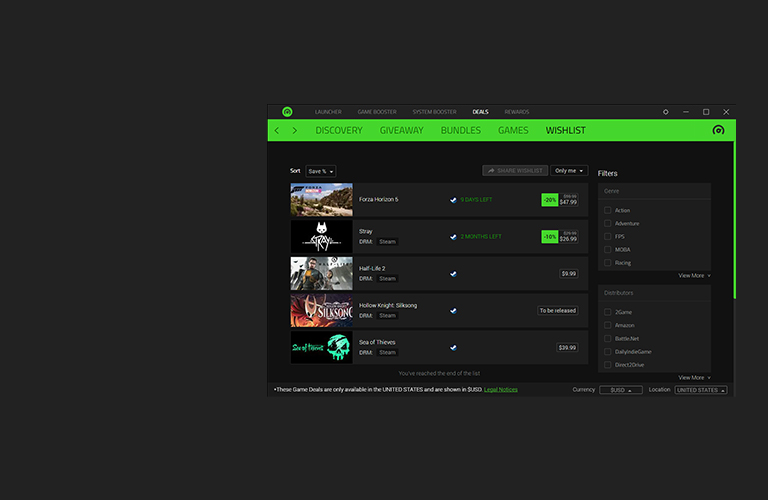
Task: Open the Sort dropdown showing Save %
Action: pyautogui.click(x=321, y=171)
